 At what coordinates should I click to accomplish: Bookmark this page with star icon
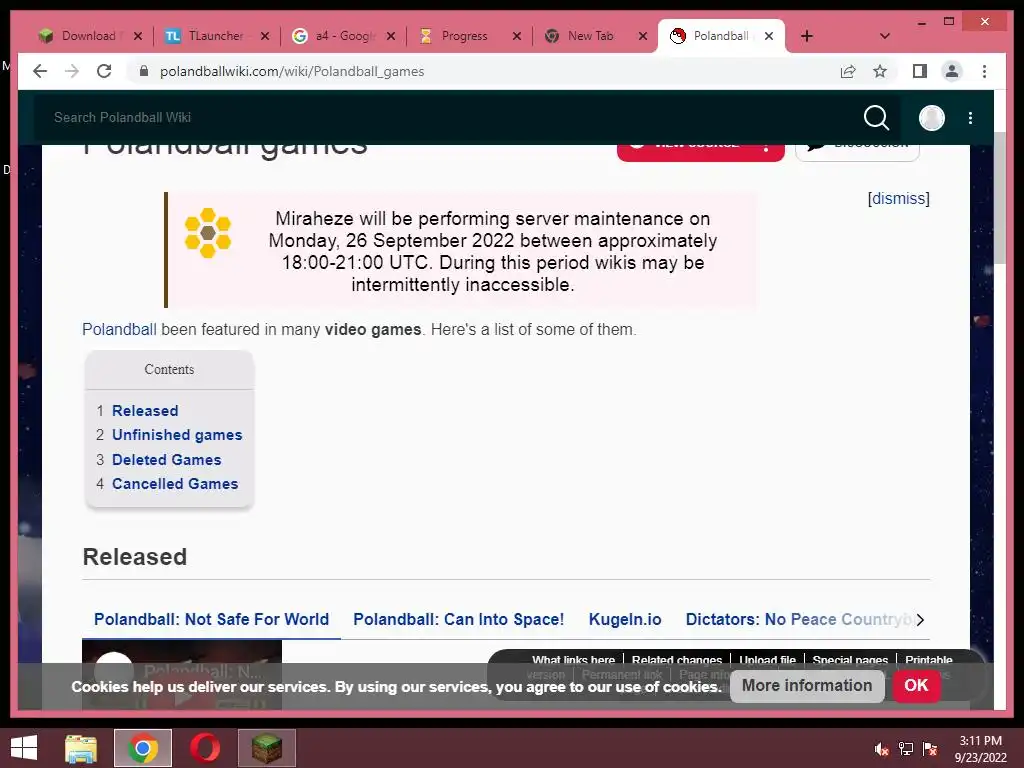tap(880, 71)
